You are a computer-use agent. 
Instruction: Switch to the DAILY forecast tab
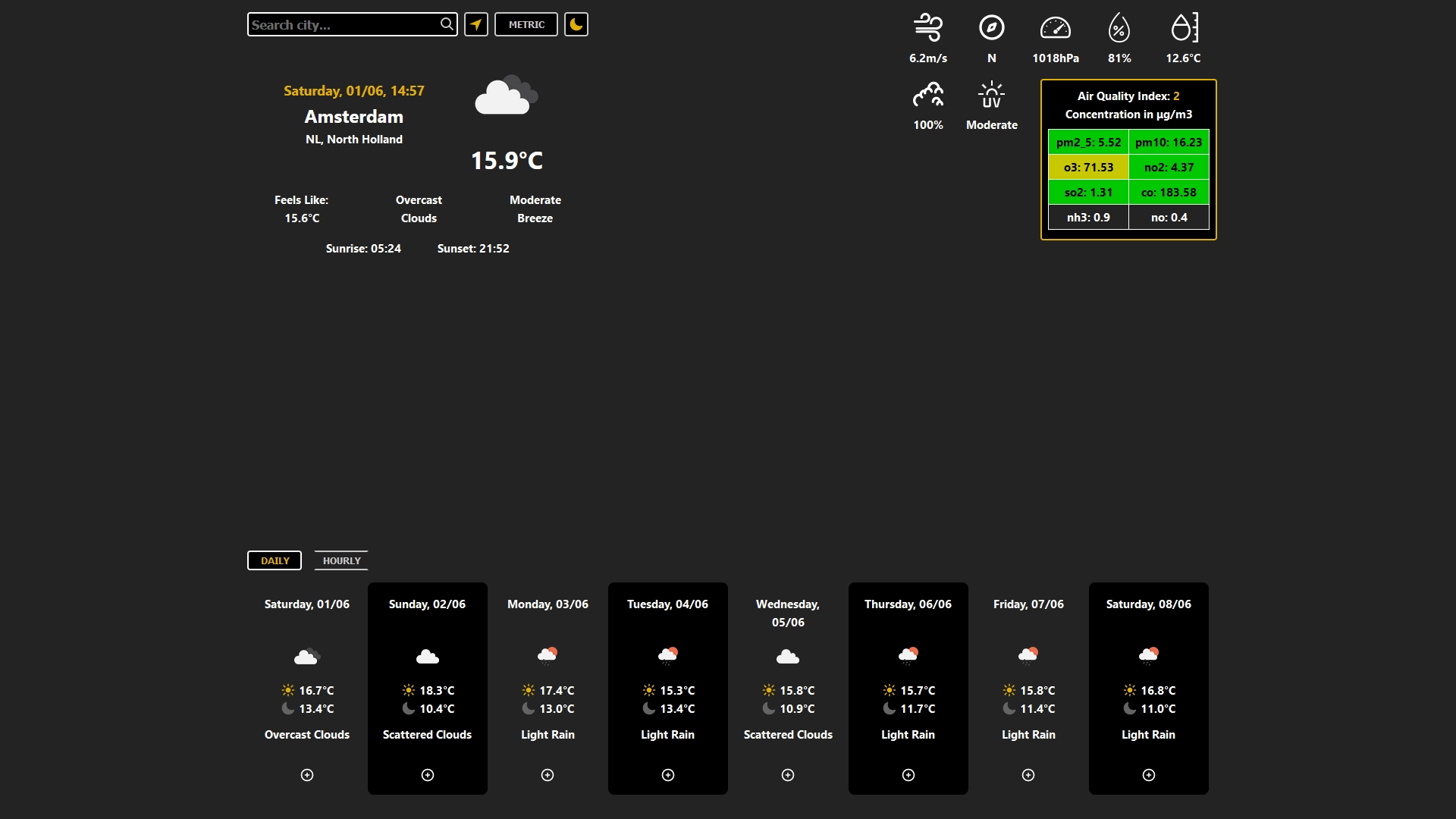click(275, 560)
